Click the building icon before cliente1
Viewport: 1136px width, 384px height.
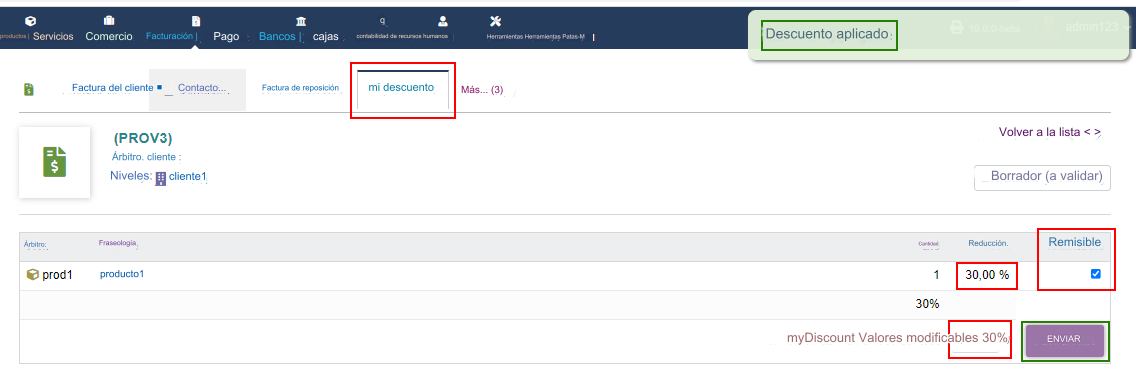161,177
